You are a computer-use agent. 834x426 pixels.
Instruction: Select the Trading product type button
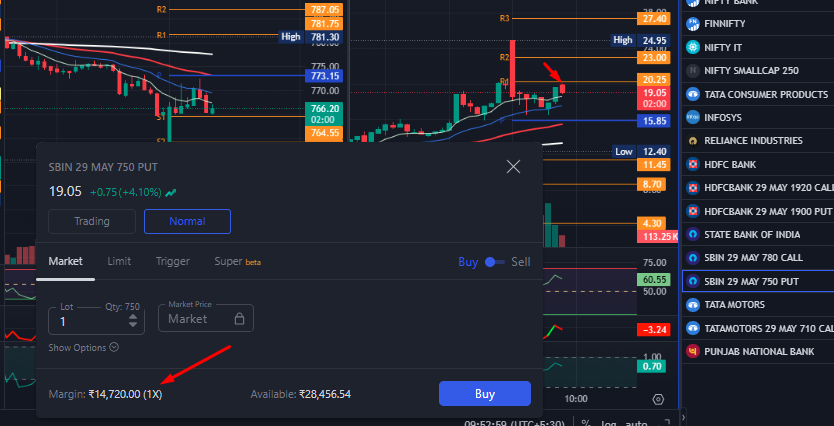coord(92,221)
